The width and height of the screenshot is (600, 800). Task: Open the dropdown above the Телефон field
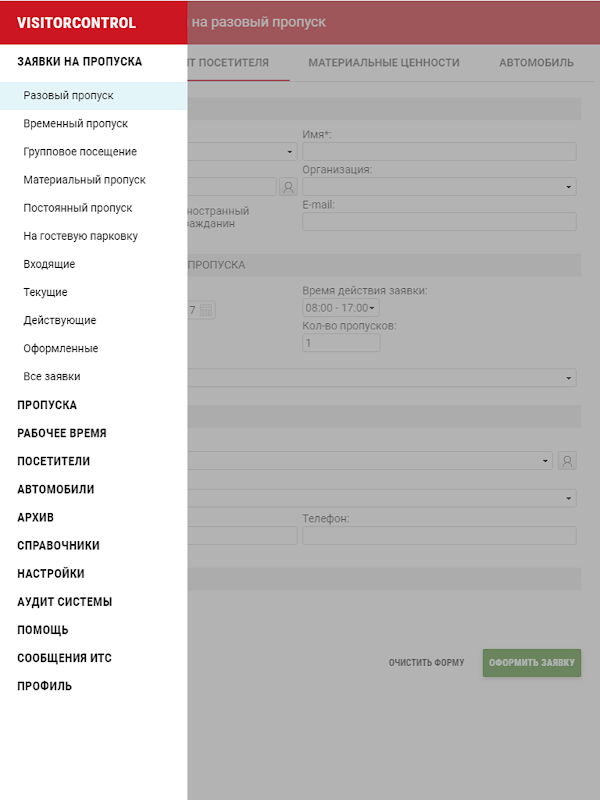(x=380, y=498)
